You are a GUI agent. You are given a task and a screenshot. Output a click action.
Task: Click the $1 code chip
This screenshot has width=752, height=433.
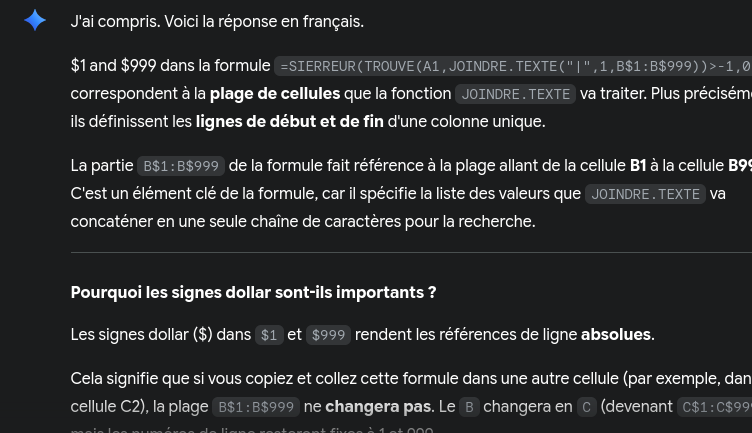pyautogui.click(x=269, y=335)
